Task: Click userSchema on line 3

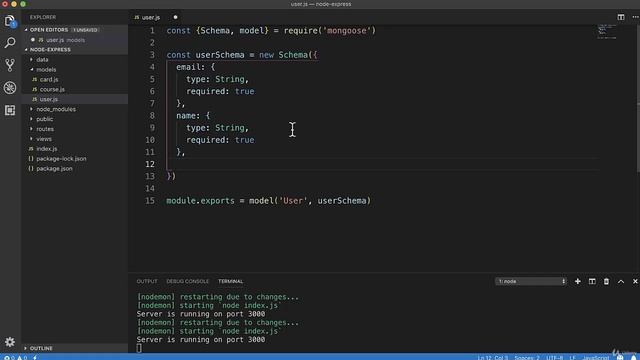Action: click(x=220, y=55)
